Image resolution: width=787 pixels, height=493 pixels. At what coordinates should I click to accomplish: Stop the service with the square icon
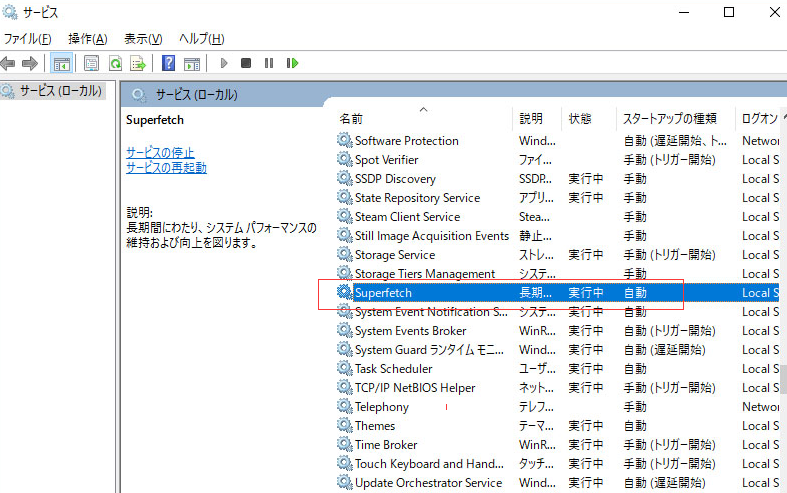click(x=246, y=63)
